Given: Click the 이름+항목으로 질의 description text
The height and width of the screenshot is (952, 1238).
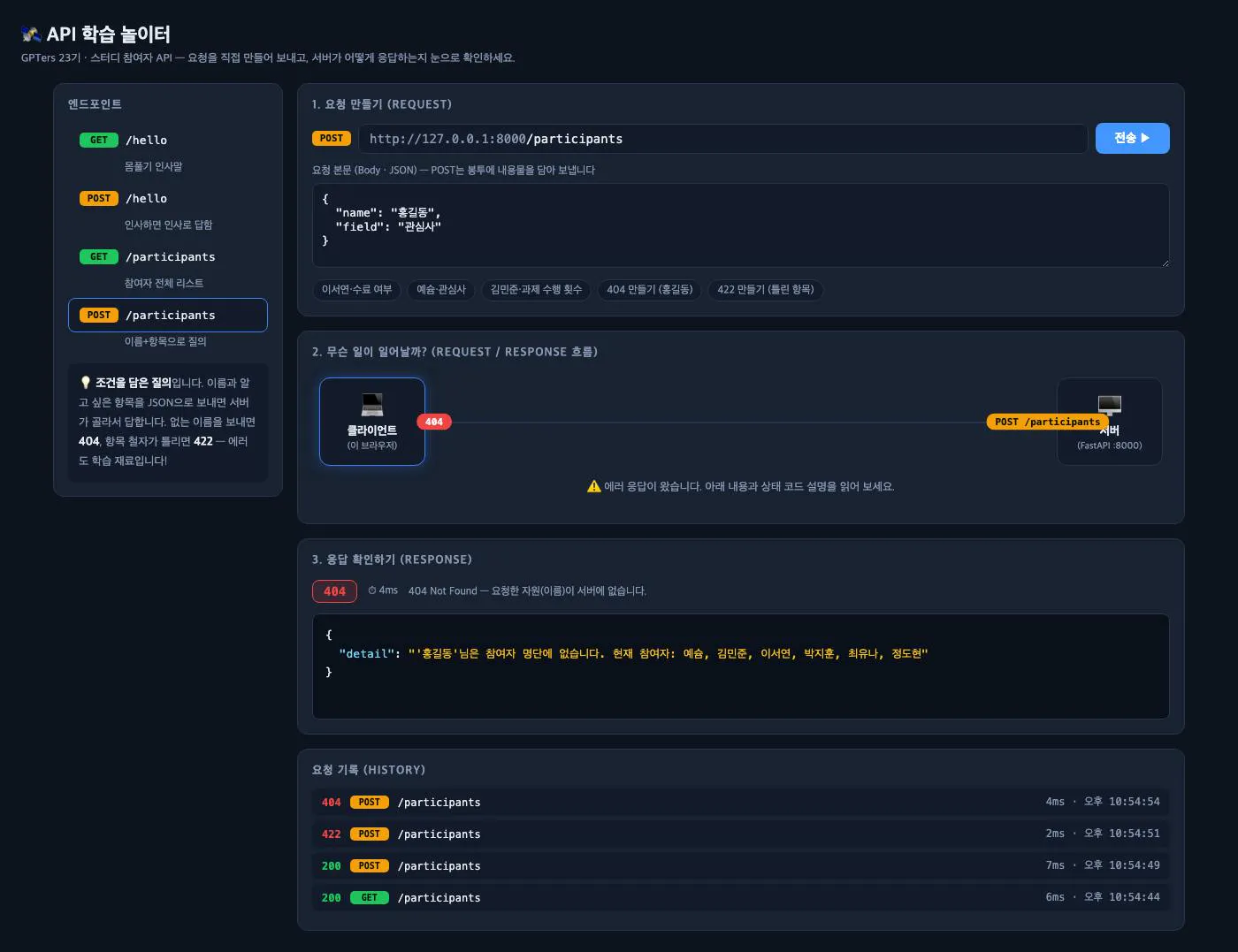Looking at the screenshot, I should (165, 341).
